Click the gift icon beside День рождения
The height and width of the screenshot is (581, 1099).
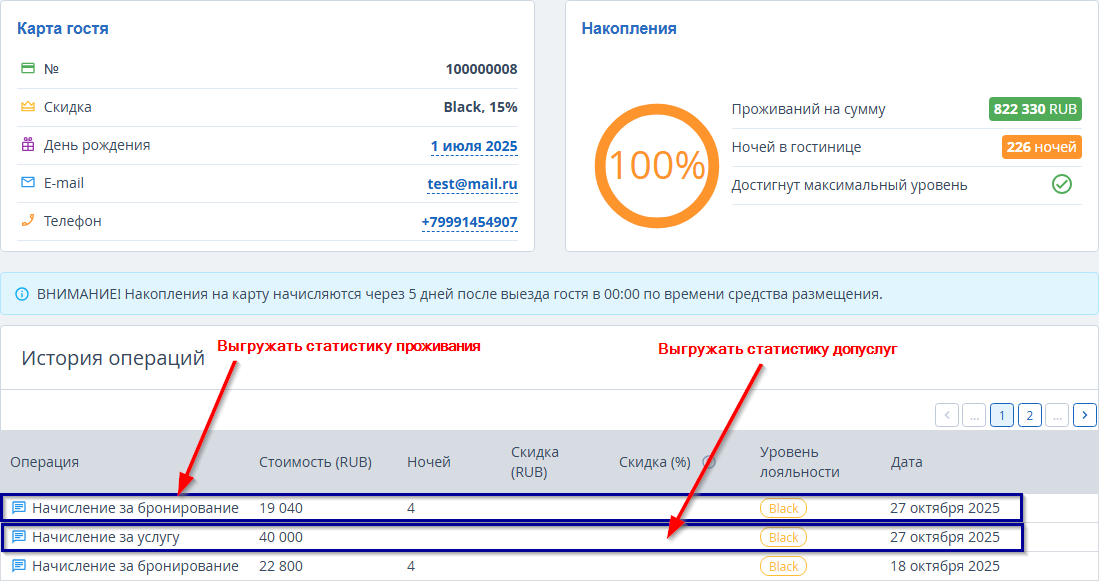point(27,145)
